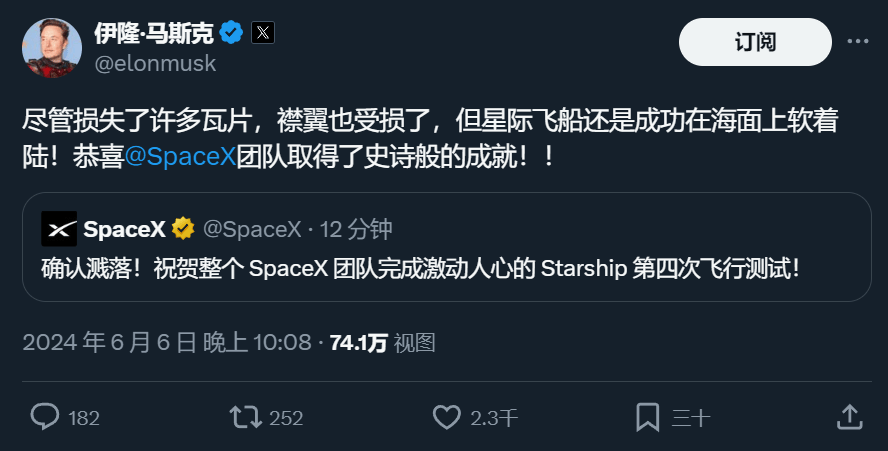
Task: Click the reply speech bubble icon
Action: click(45, 416)
